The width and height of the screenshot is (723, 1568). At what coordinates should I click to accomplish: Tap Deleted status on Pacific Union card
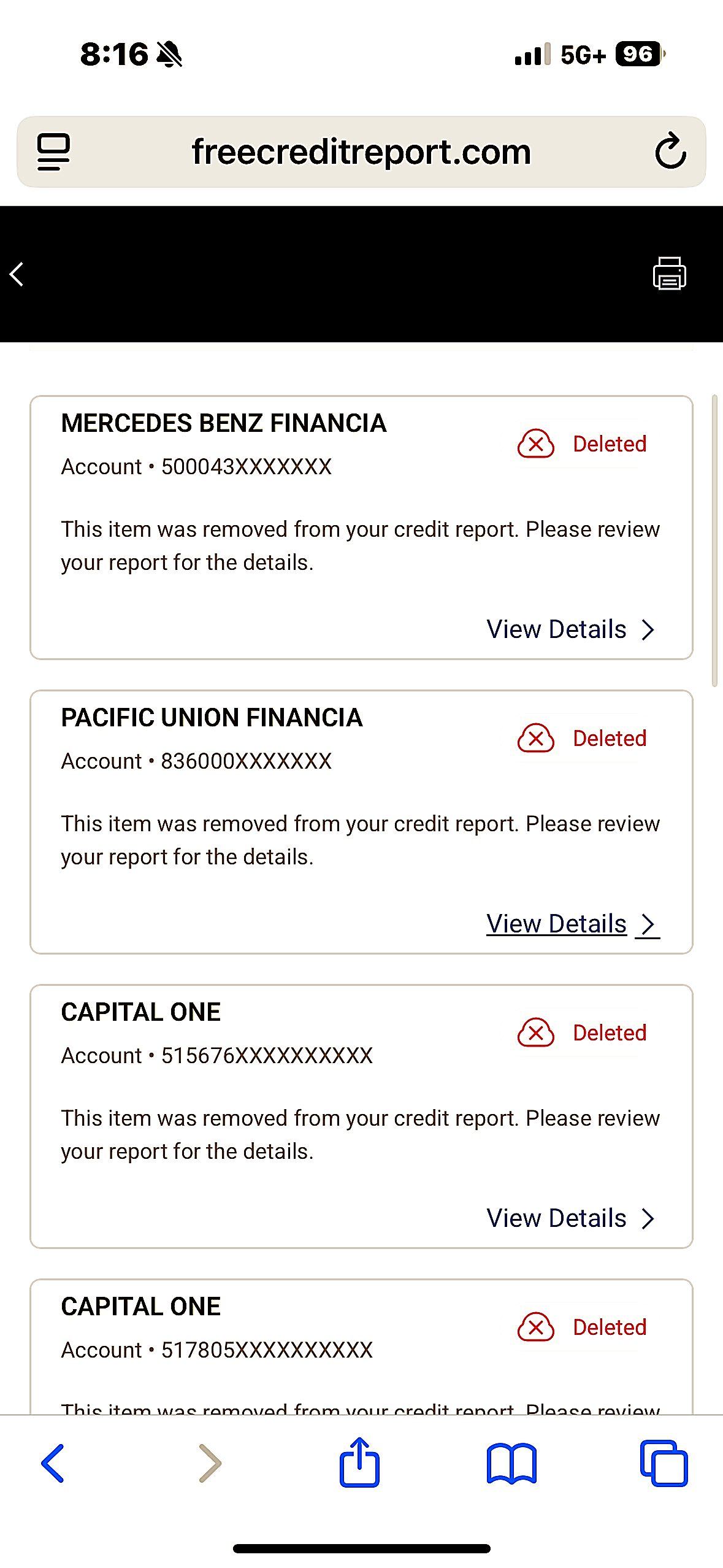point(583,738)
